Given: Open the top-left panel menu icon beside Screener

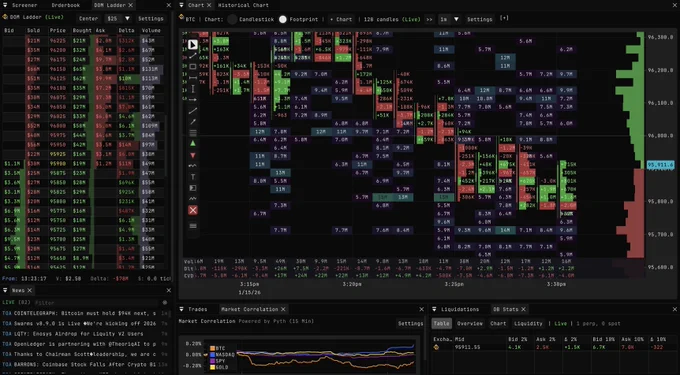Looking at the screenshot, I should [x=6, y=5].
